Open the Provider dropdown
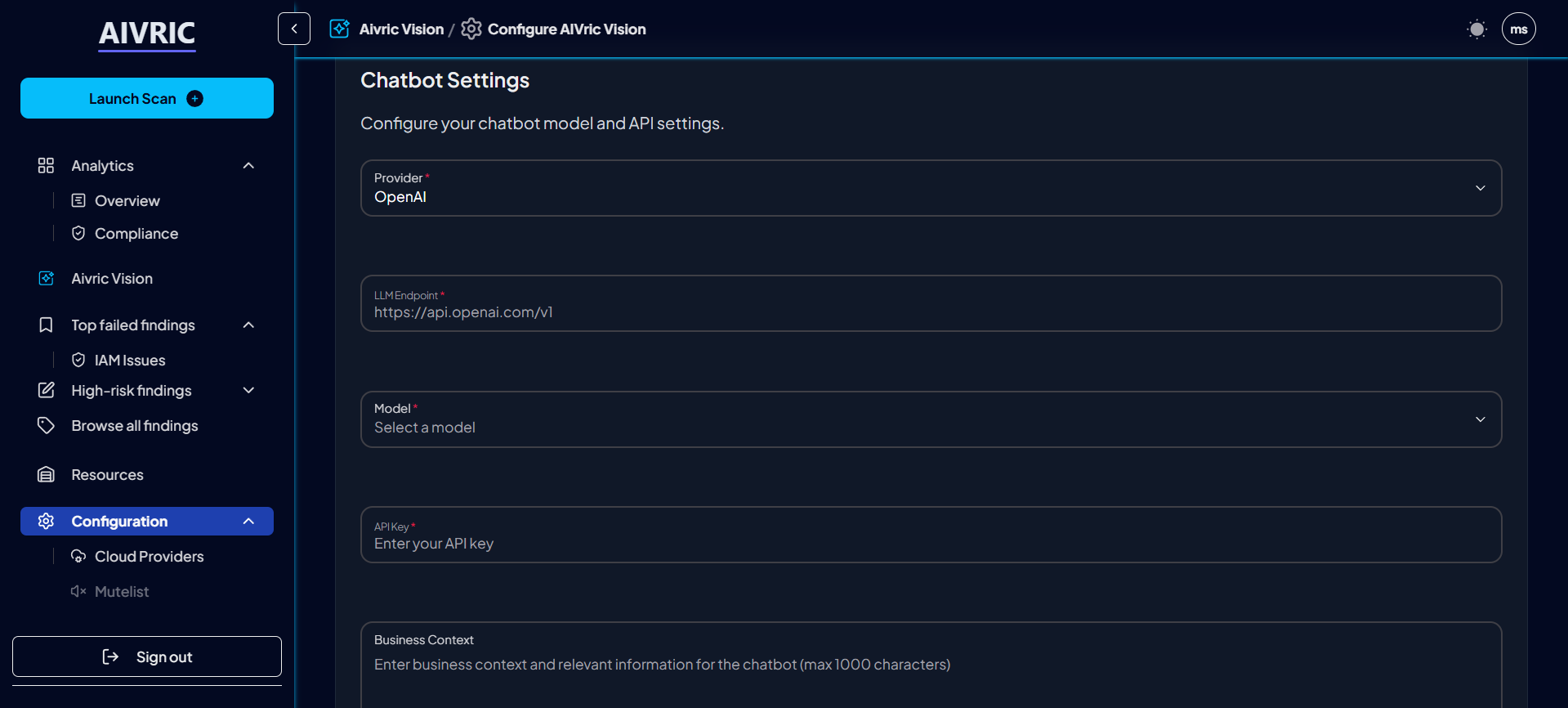This screenshot has height=708, width=1568. click(x=931, y=188)
